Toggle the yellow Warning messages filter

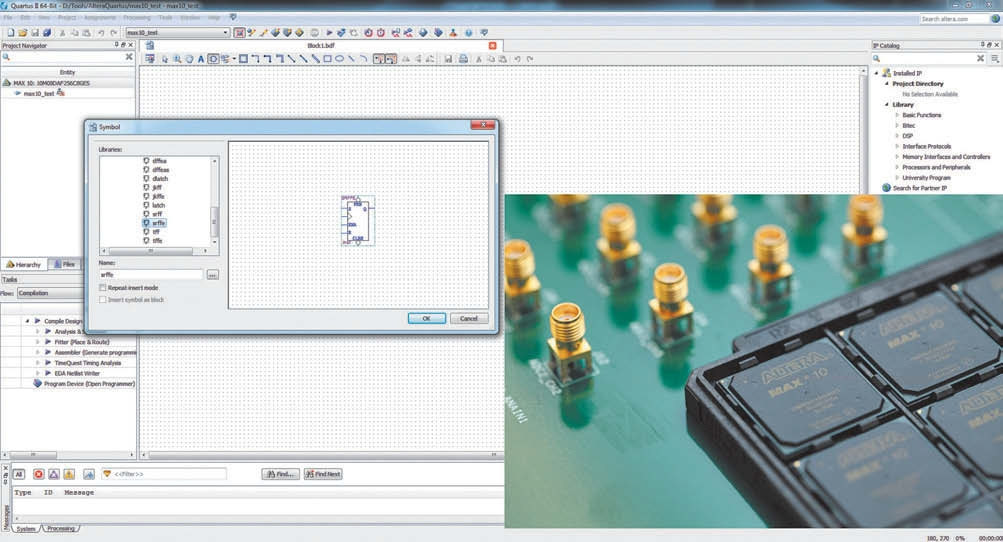click(x=69, y=474)
